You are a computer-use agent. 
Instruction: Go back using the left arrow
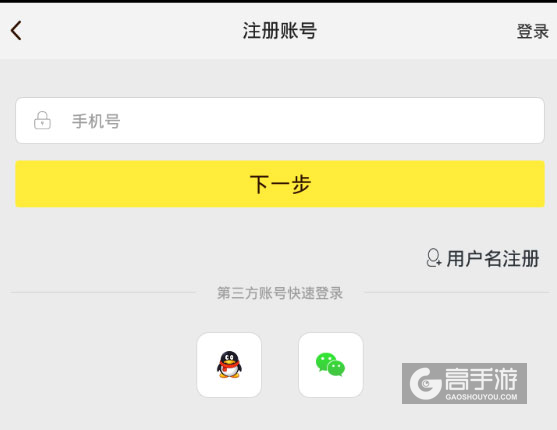point(16,31)
